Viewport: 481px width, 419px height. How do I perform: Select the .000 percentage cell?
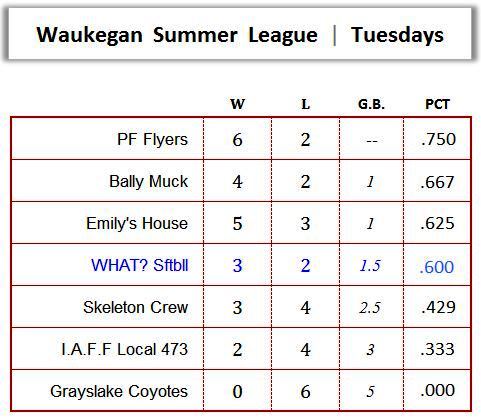(437, 390)
